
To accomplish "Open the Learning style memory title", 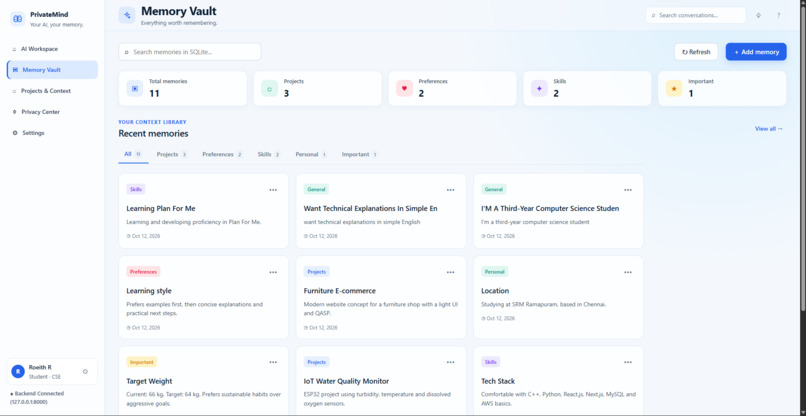I will tap(149, 291).
